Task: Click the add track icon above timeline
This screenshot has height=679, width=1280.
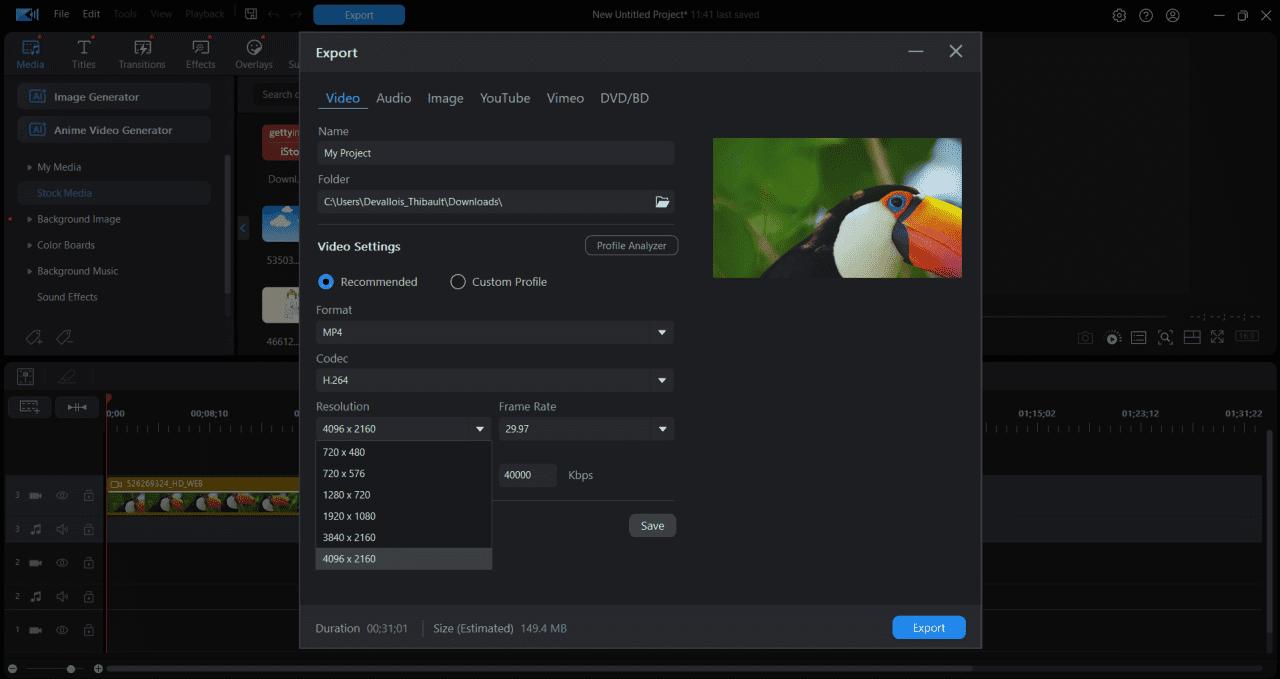Action: [29, 407]
